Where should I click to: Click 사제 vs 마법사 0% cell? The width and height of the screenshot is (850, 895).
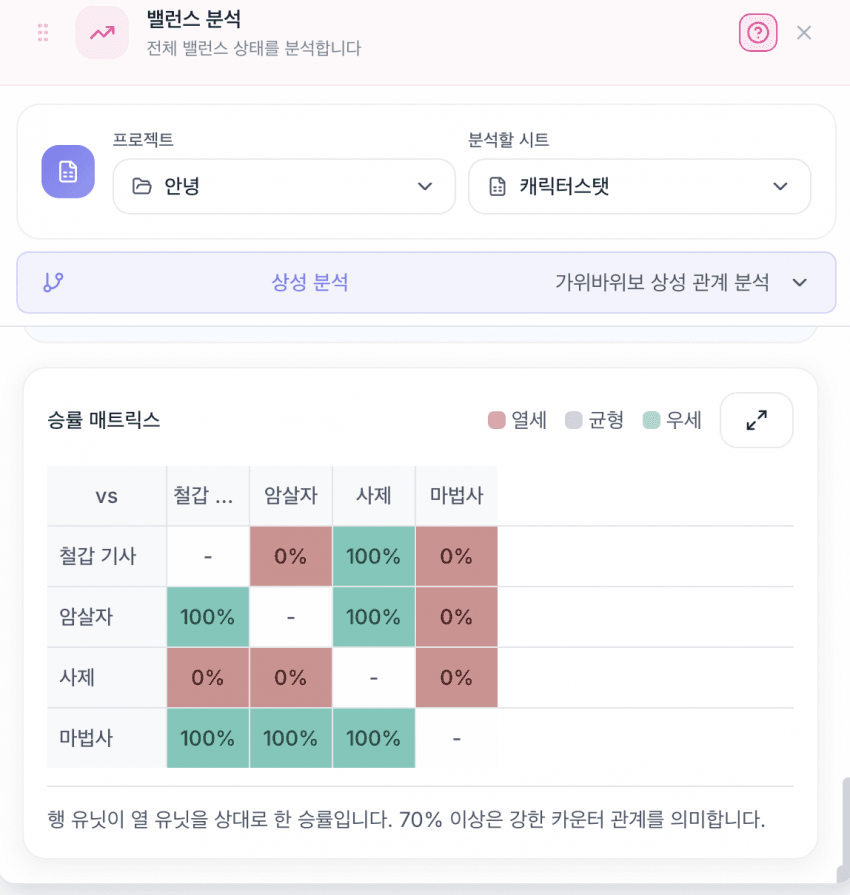coord(456,677)
